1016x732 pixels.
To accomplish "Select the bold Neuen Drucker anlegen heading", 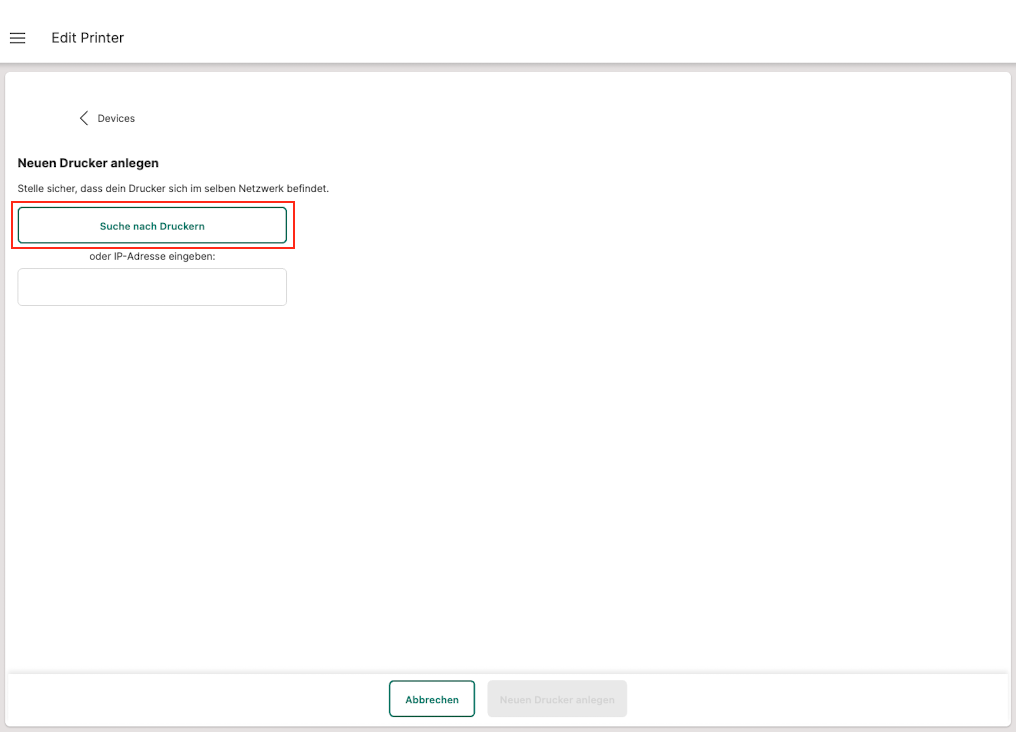I will click(x=88, y=163).
